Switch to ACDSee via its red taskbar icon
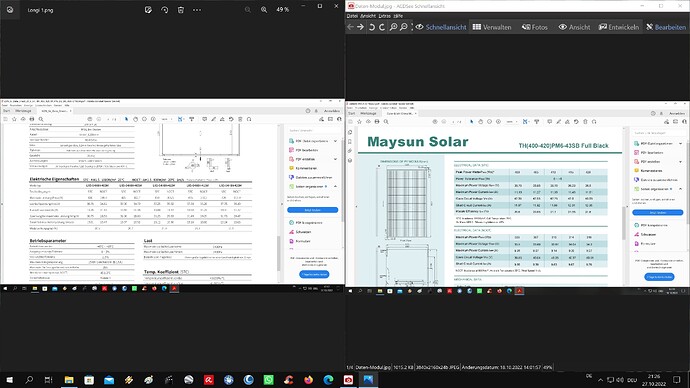The height and width of the screenshot is (388, 690). coord(349,379)
